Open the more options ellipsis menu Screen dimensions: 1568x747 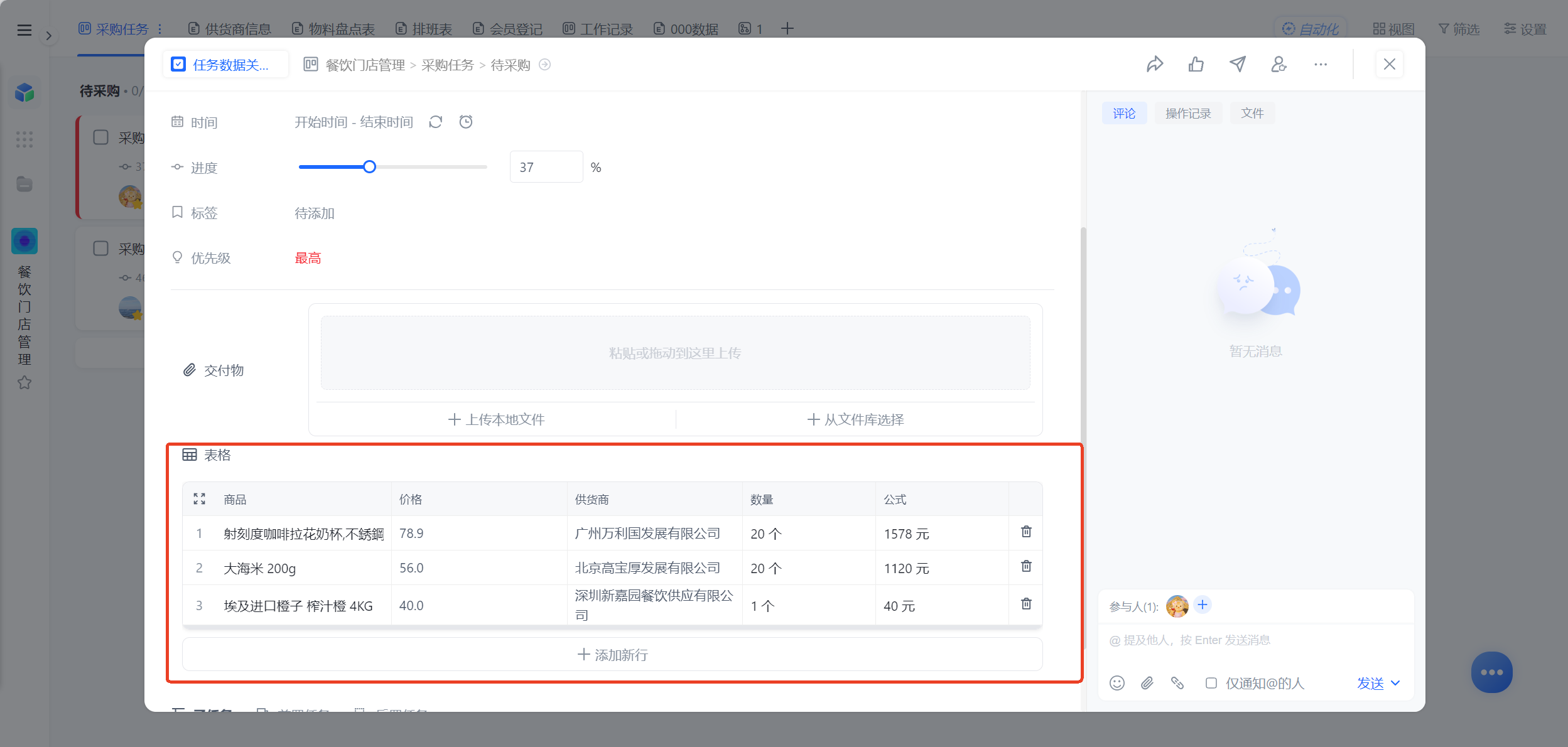(x=1321, y=64)
